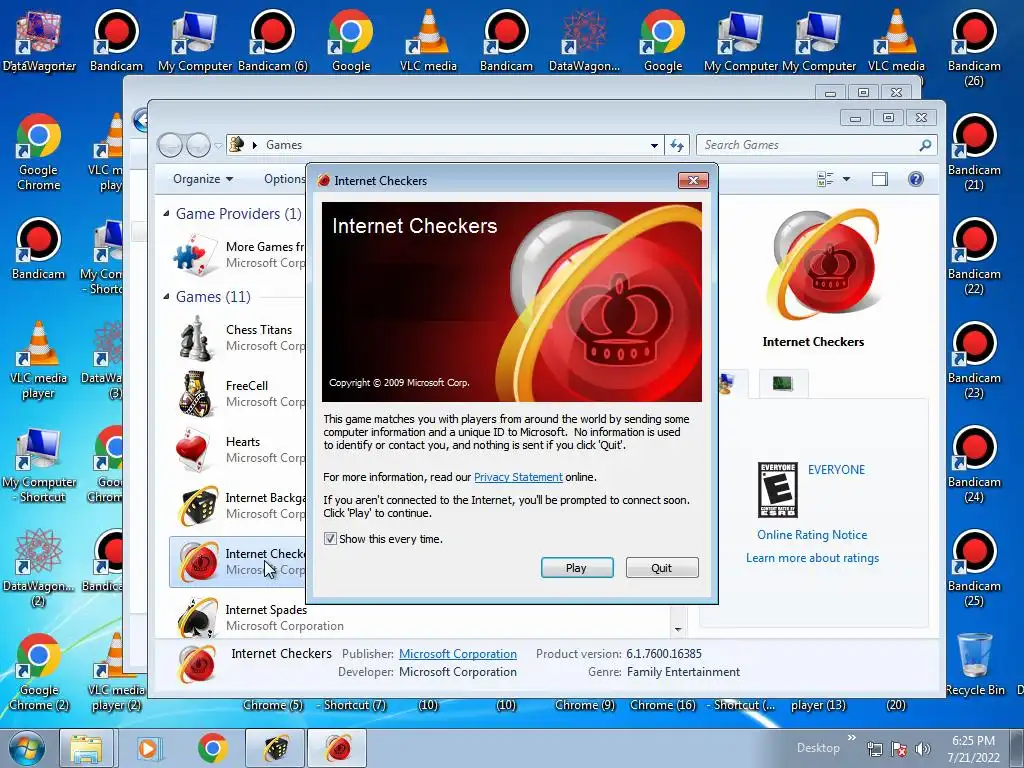This screenshot has width=1024, height=768.
Task: Click the taskbar clock showing 6:25 PM
Action: [973, 749]
